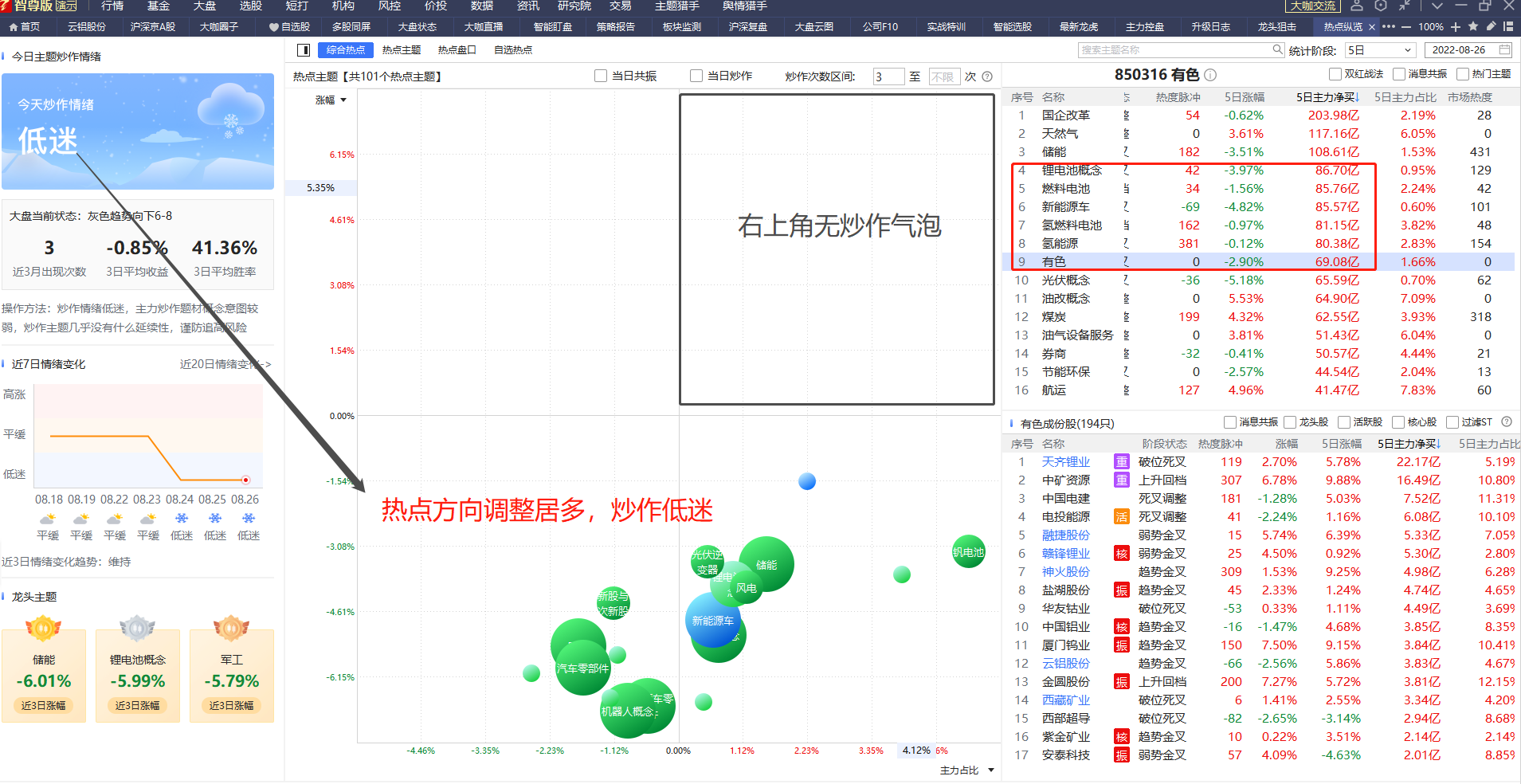
Task: Click the 大咖交流 button
Action: tap(1312, 6)
